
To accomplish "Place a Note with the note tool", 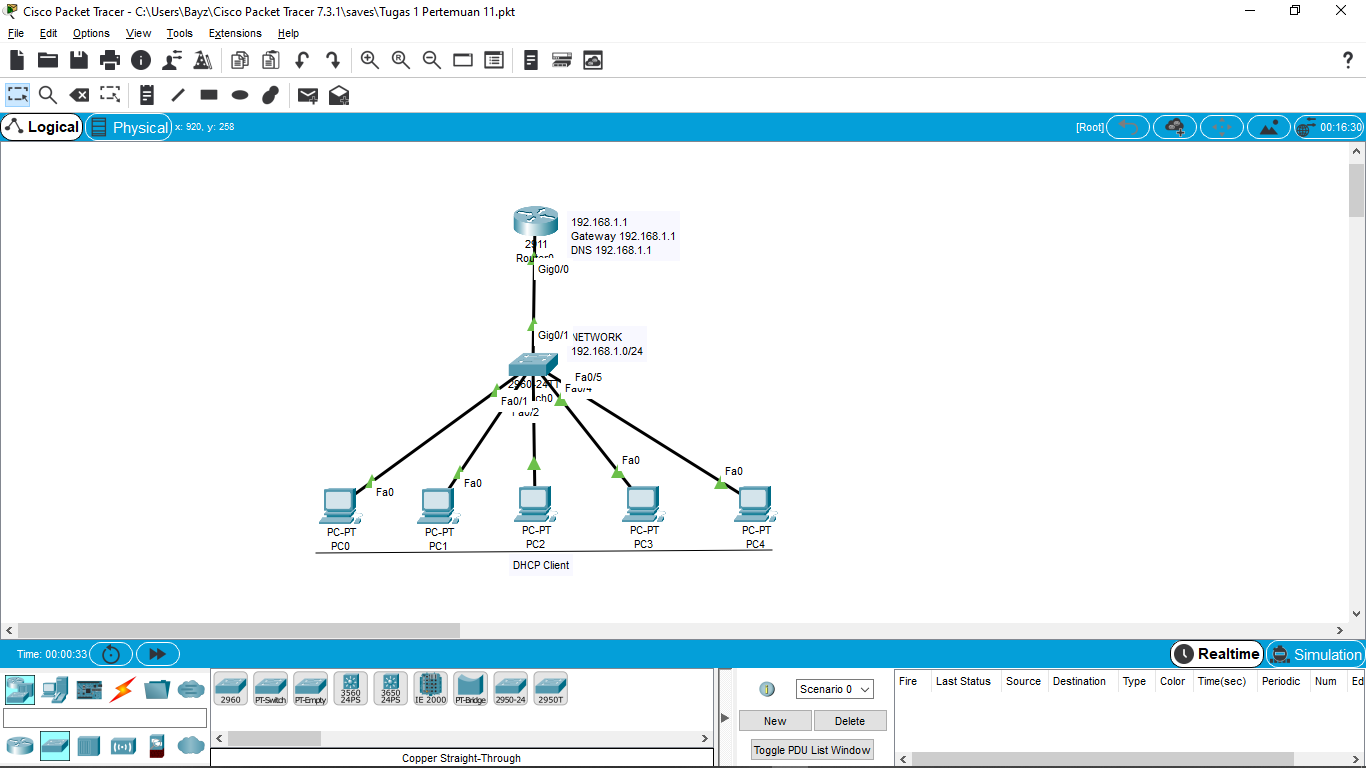I will 147,95.
